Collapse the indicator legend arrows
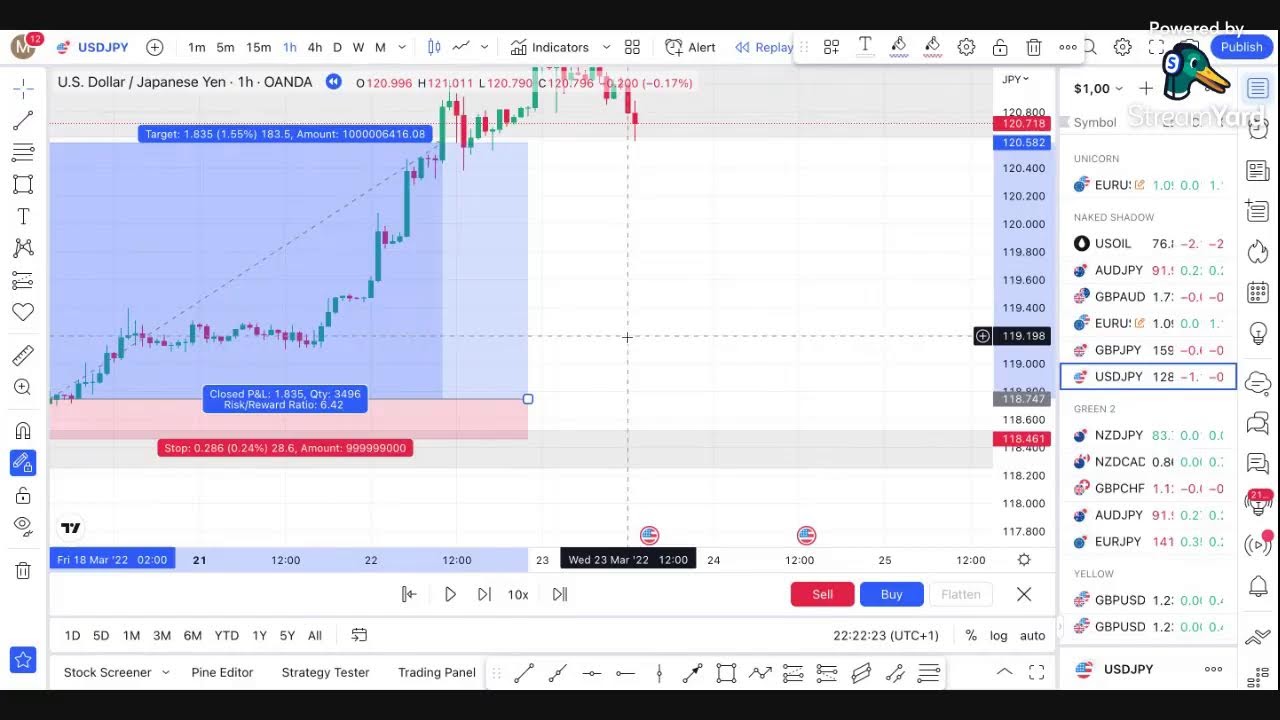1280x720 pixels. pos(333,82)
